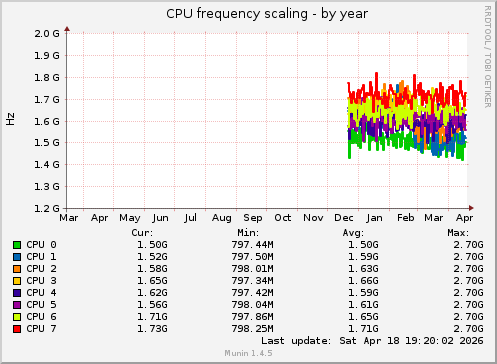
Task: Click CPU 0 current value 1.50G
Action: point(152,245)
